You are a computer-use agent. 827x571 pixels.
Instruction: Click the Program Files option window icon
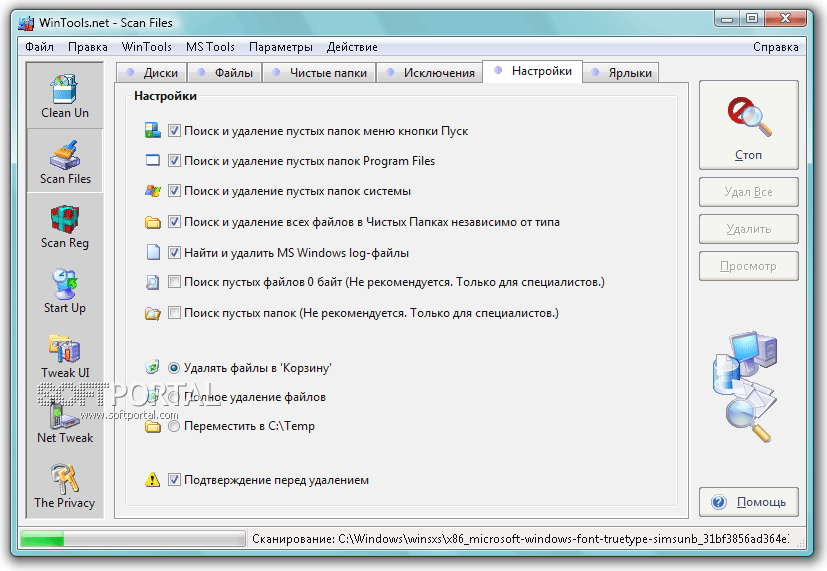(152, 160)
